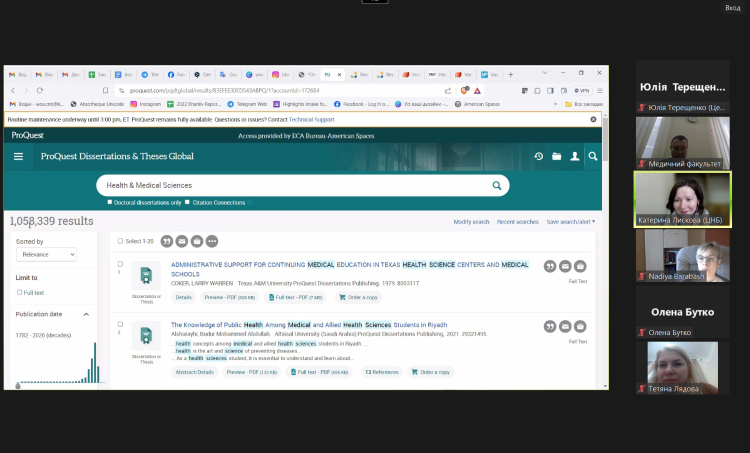Open Preview - PDF for result 1
Image resolution: width=750 pixels, height=453 pixels.
(x=230, y=298)
